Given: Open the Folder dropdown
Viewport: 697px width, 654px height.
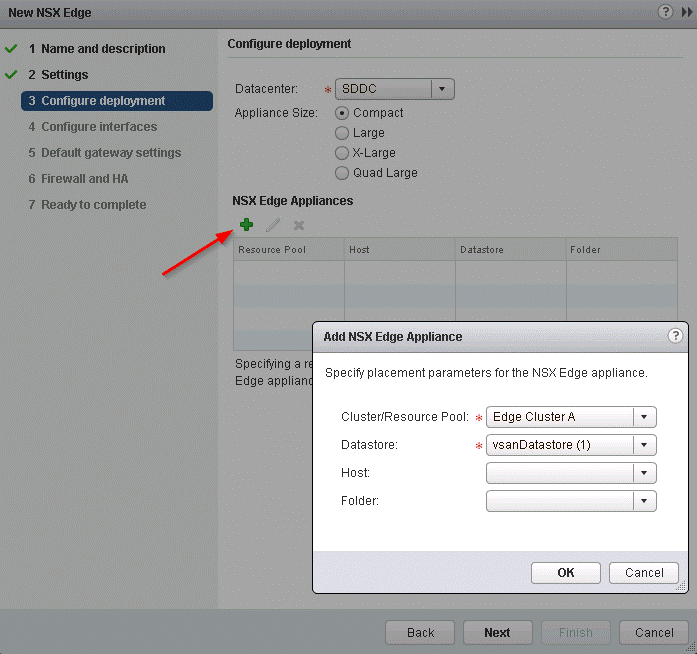Looking at the screenshot, I should tap(645, 501).
